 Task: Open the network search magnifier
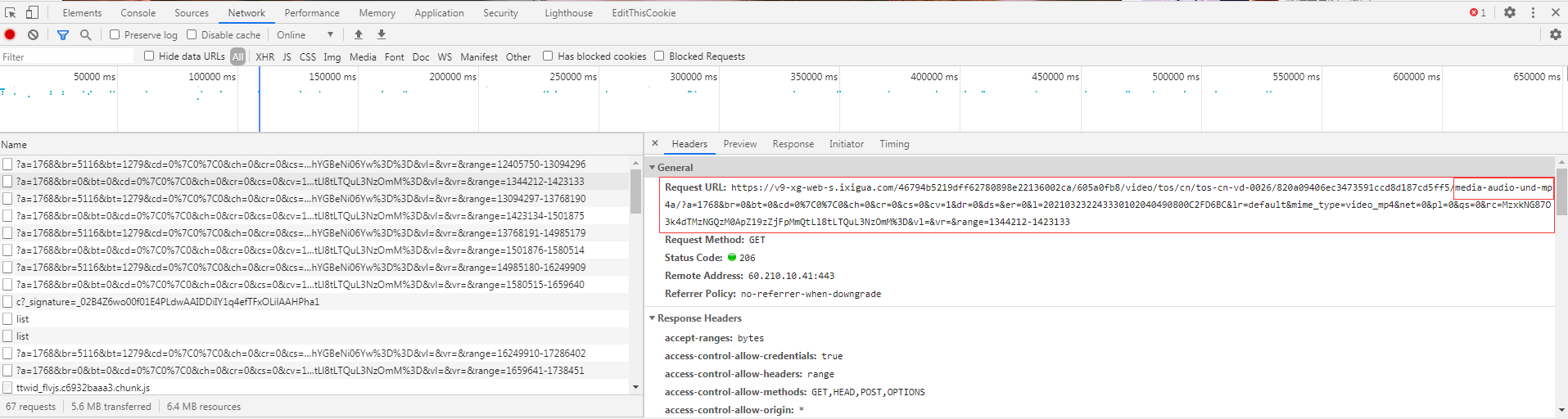(85, 34)
